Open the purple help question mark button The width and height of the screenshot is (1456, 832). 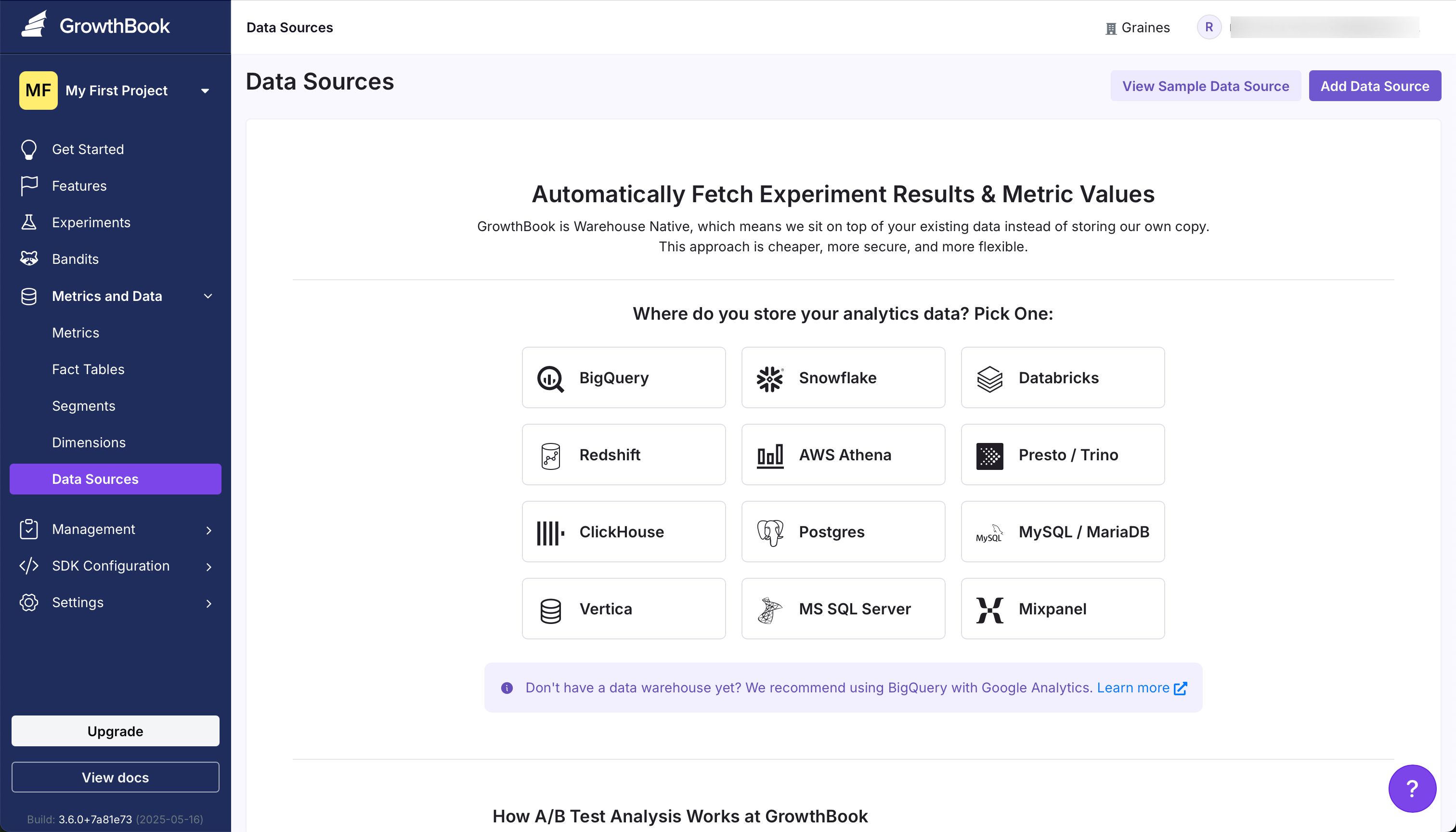click(1412, 788)
